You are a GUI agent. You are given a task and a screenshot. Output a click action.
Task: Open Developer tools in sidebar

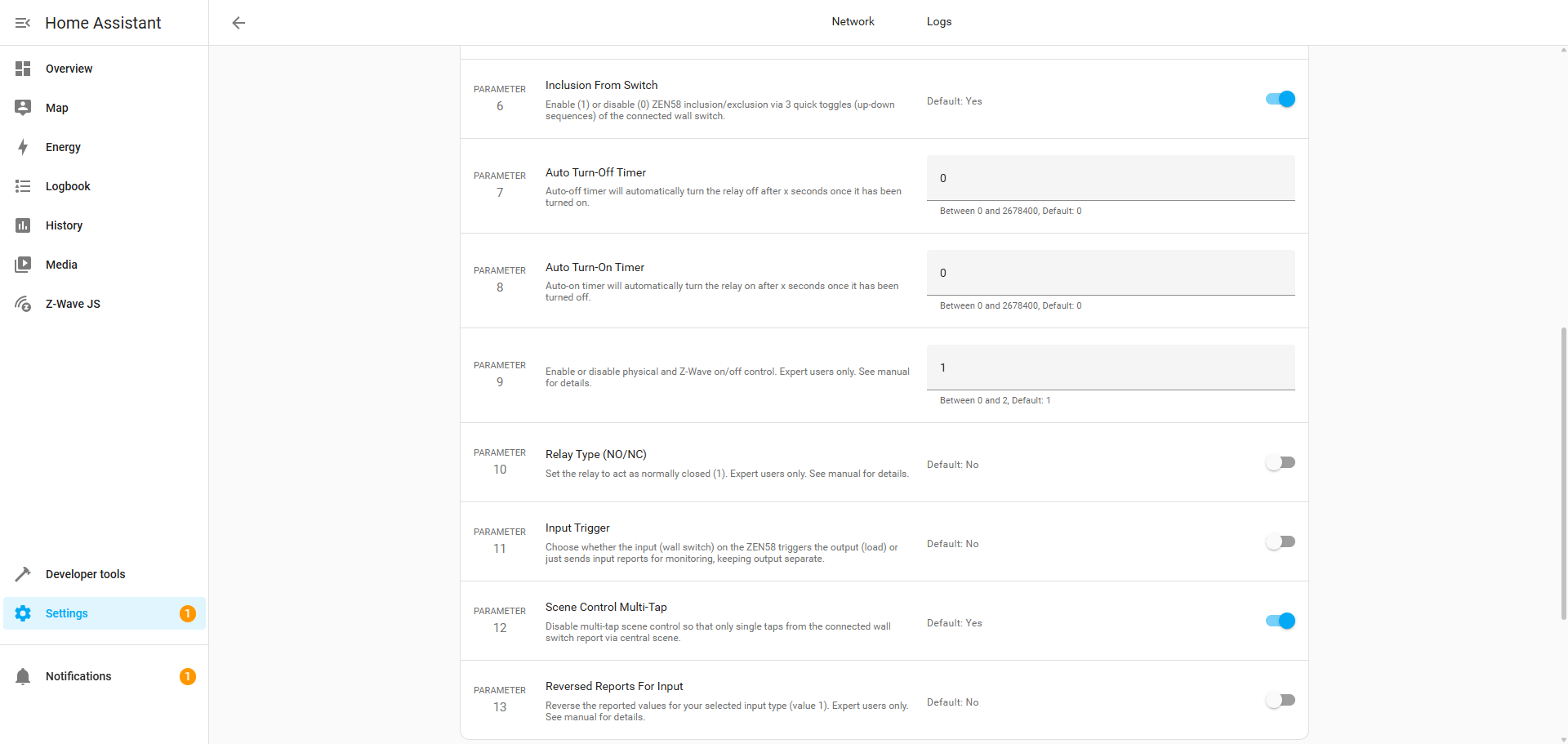click(105, 574)
